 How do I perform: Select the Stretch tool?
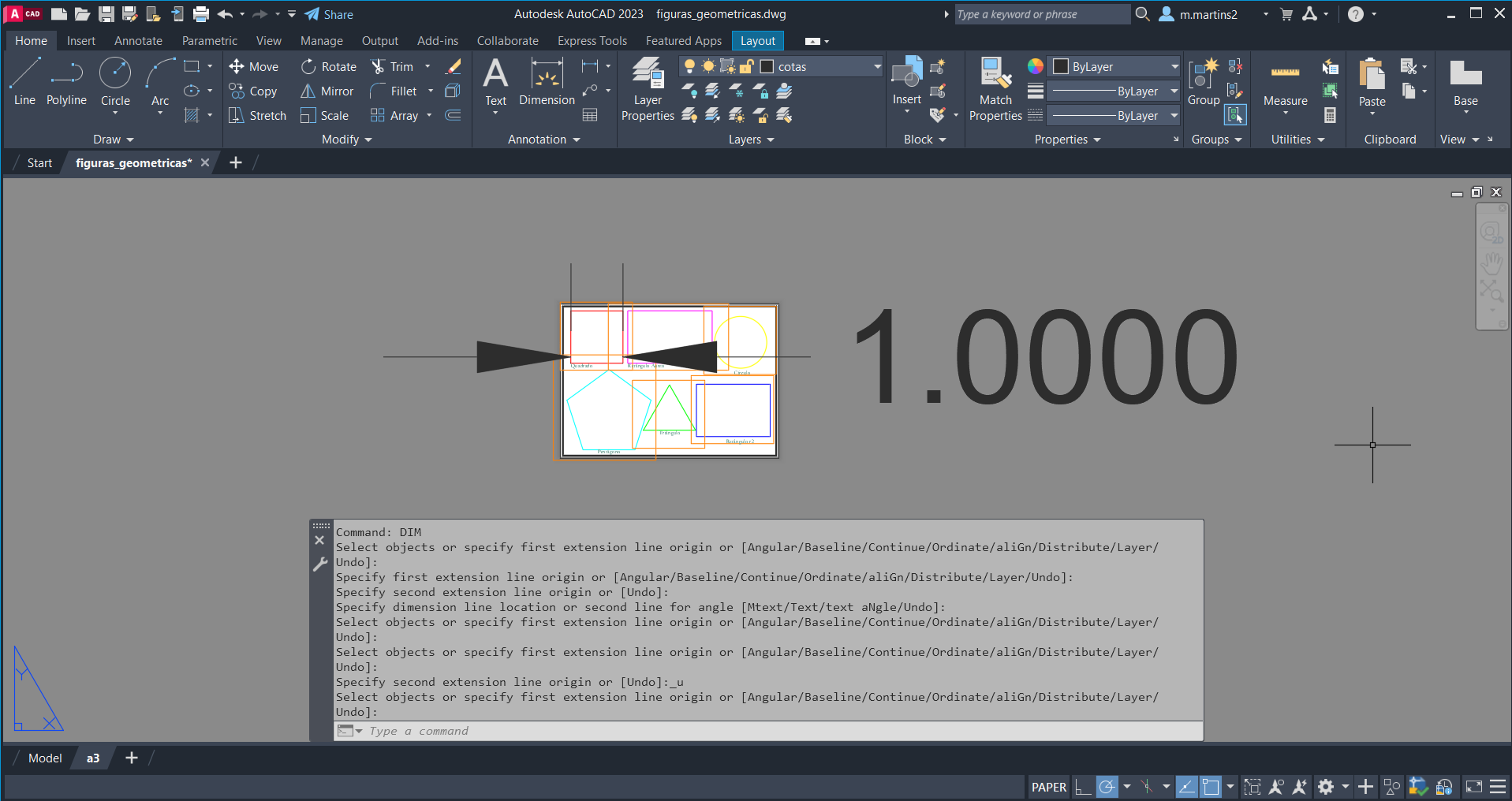257,116
